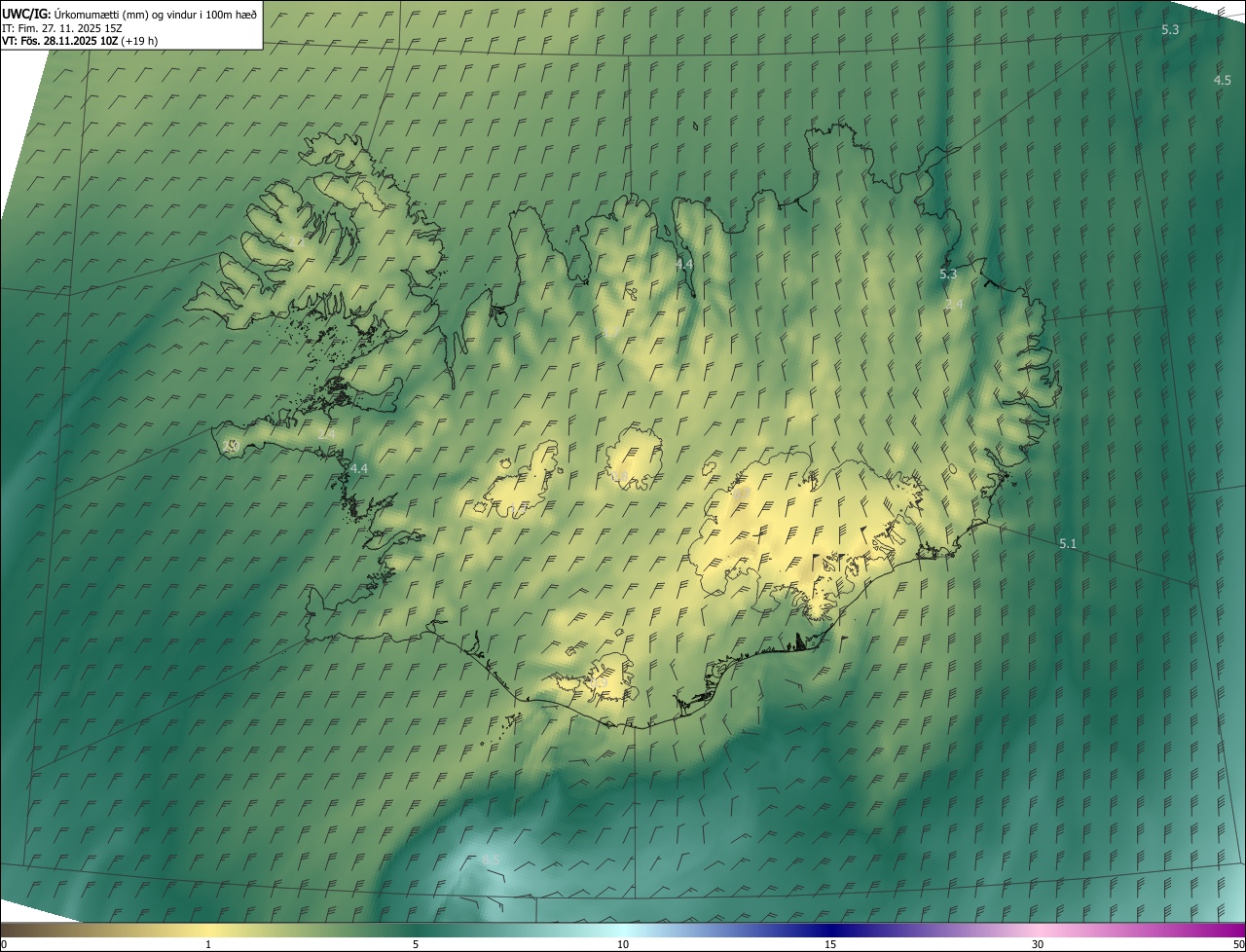Click the 0.9 label on the southern glacier
Screen dimensions: 1246x952
pyautogui.click(x=600, y=683)
